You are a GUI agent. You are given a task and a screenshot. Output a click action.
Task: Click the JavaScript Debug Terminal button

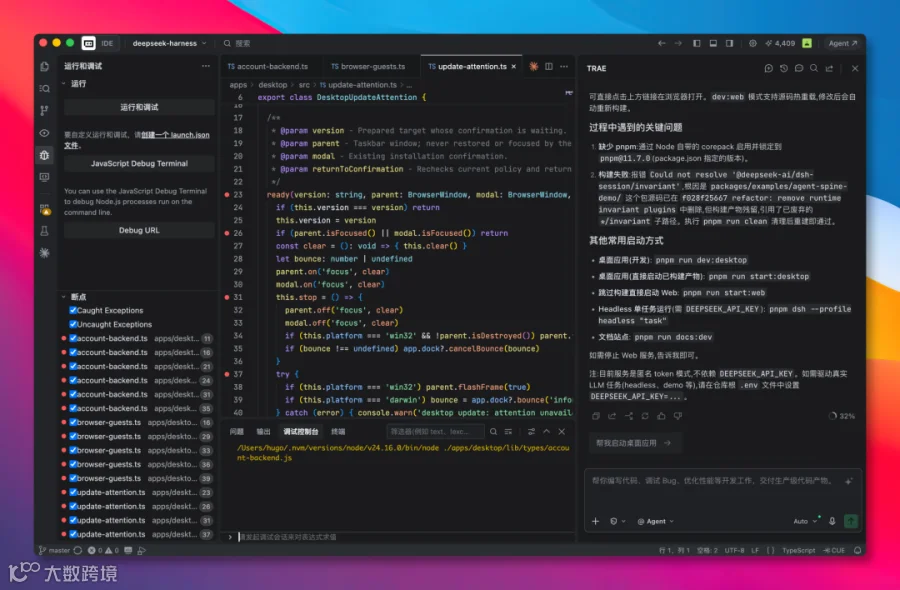pos(139,164)
